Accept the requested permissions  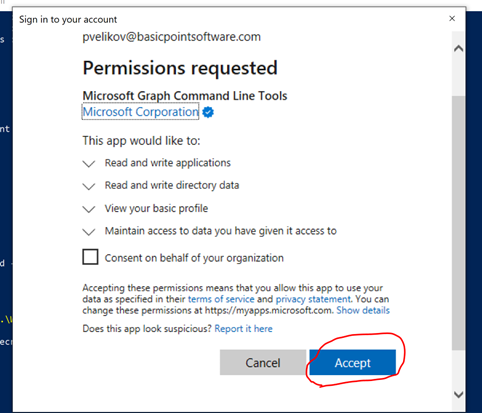tap(353, 362)
